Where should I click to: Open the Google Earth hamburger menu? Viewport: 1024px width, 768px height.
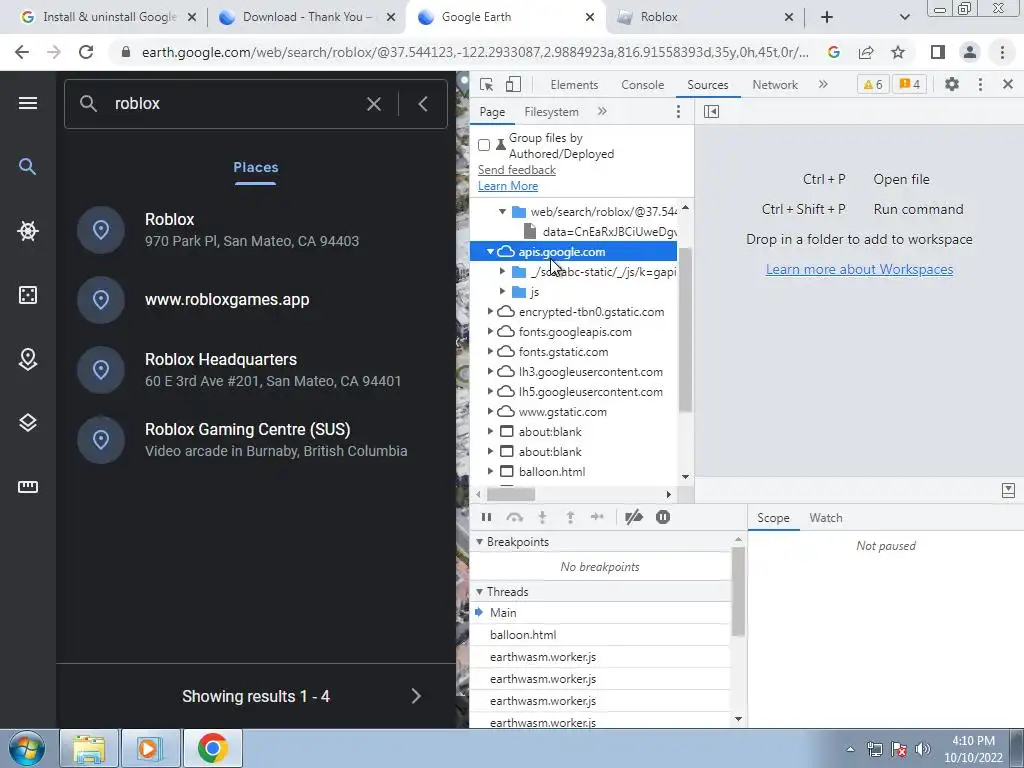[x=27, y=103]
